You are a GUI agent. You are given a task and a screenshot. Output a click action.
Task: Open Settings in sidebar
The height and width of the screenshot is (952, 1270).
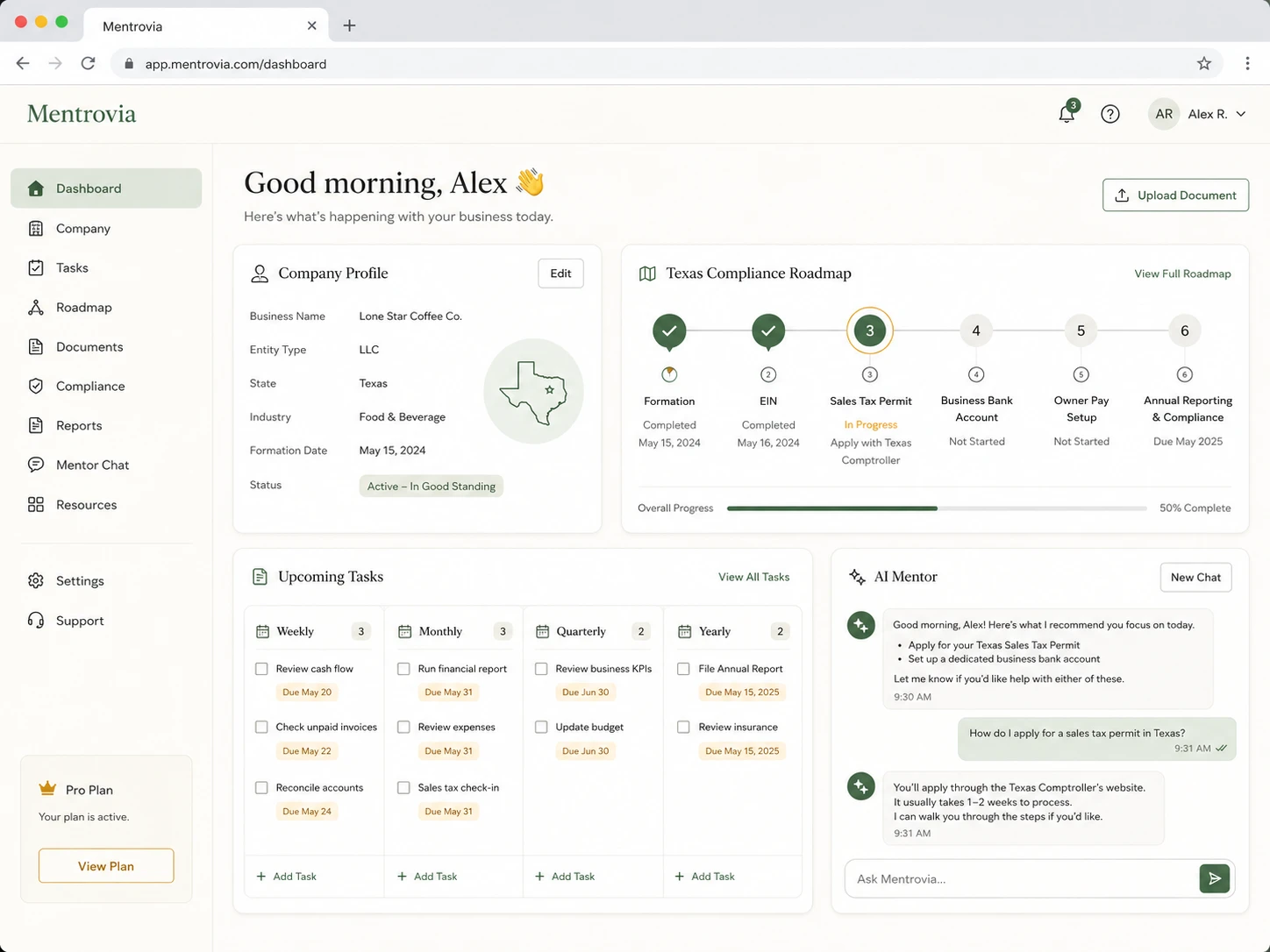point(106,581)
